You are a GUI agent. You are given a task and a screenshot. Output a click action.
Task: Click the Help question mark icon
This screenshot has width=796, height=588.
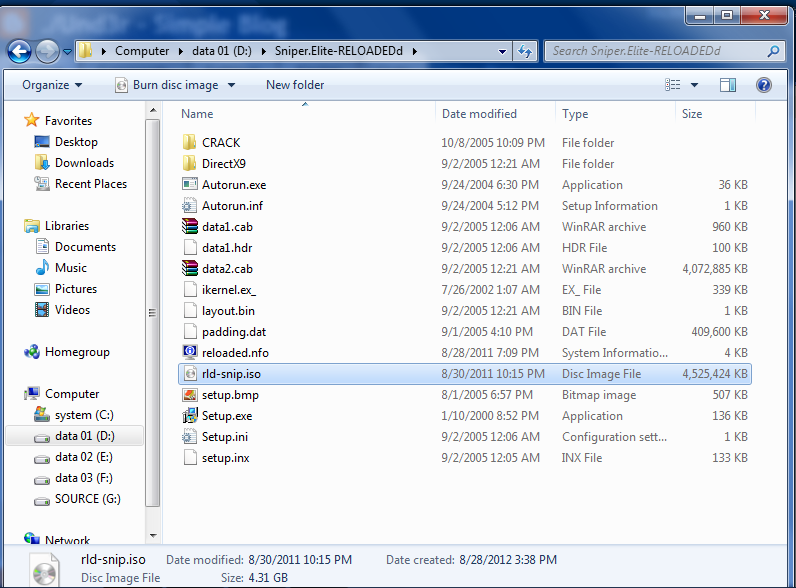click(x=764, y=85)
